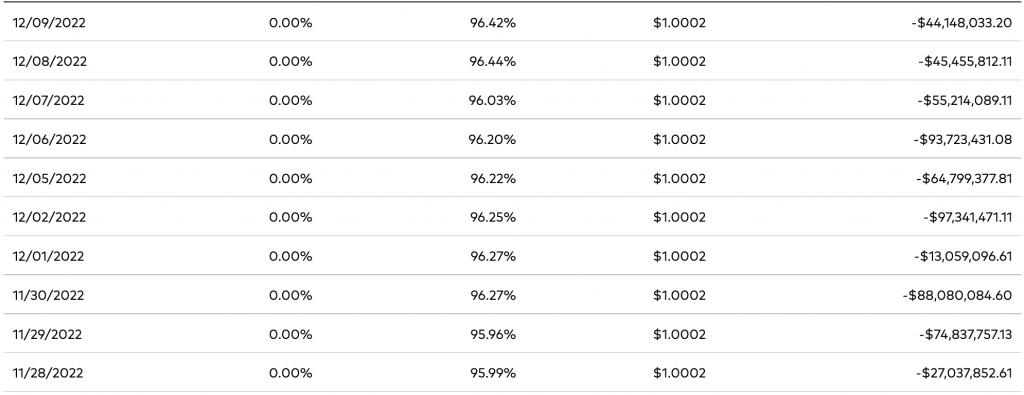Select the 12/09/2022 date cell
The height and width of the screenshot is (395, 1024).
click(x=49, y=23)
